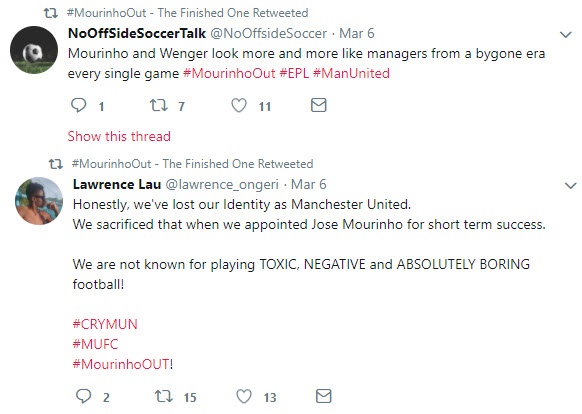The image size is (582, 414).
Task: Open Lawrence Lau's profile picture
Action: tap(39, 201)
